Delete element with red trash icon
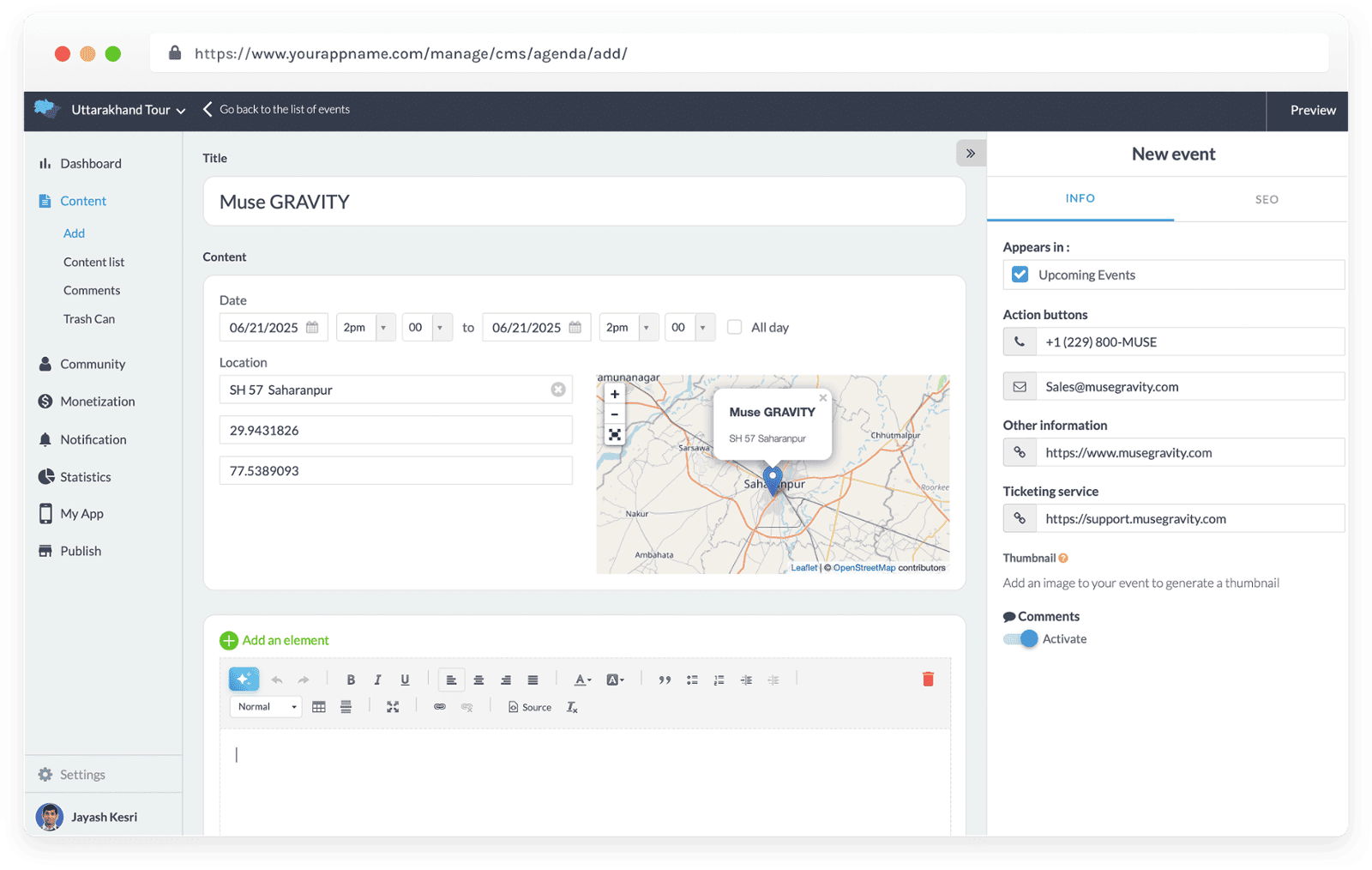 tap(928, 680)
